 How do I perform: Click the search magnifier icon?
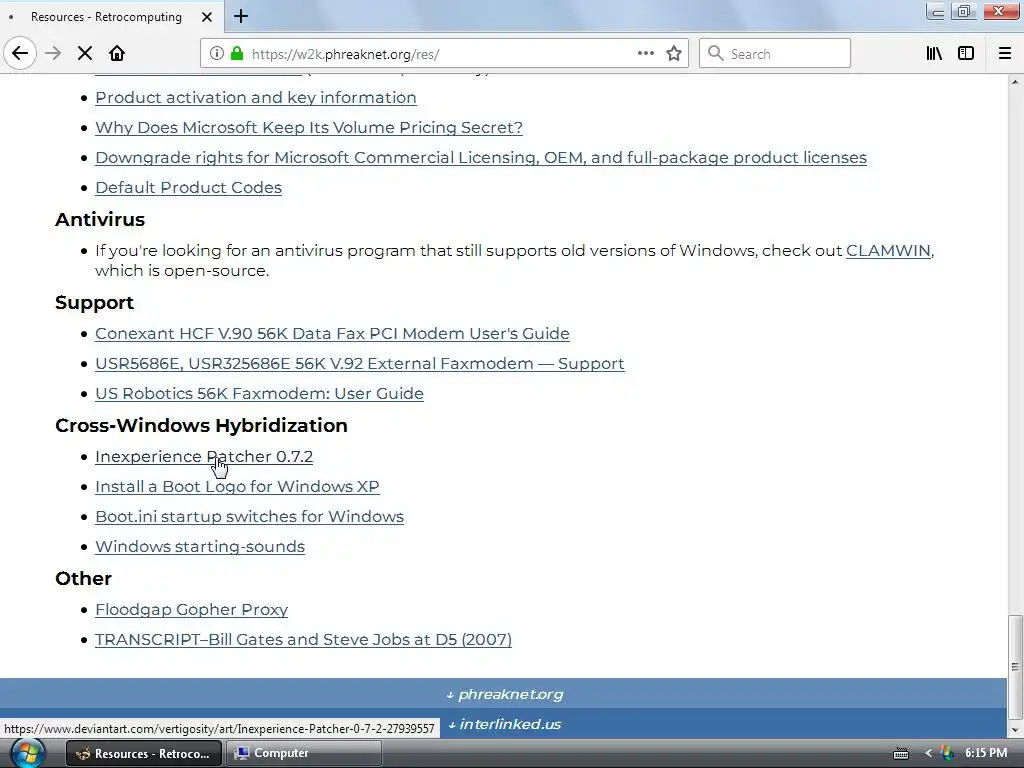click(x=716, y=54)
